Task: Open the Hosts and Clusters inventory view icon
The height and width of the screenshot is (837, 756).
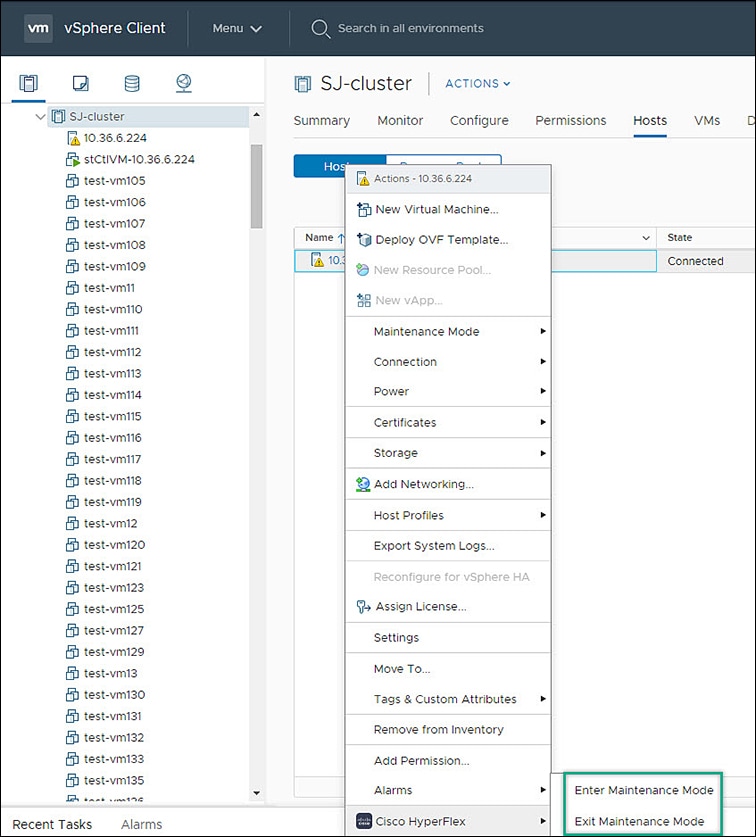Action: click(x=28, y=83)
